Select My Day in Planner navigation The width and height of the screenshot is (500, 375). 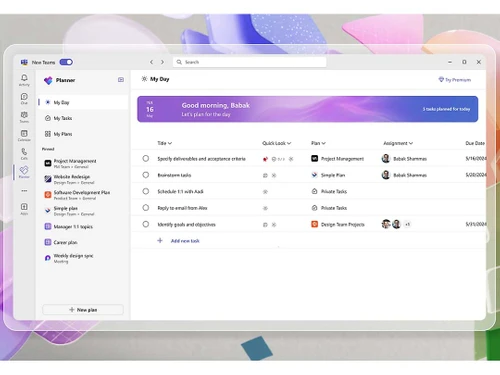83,102
